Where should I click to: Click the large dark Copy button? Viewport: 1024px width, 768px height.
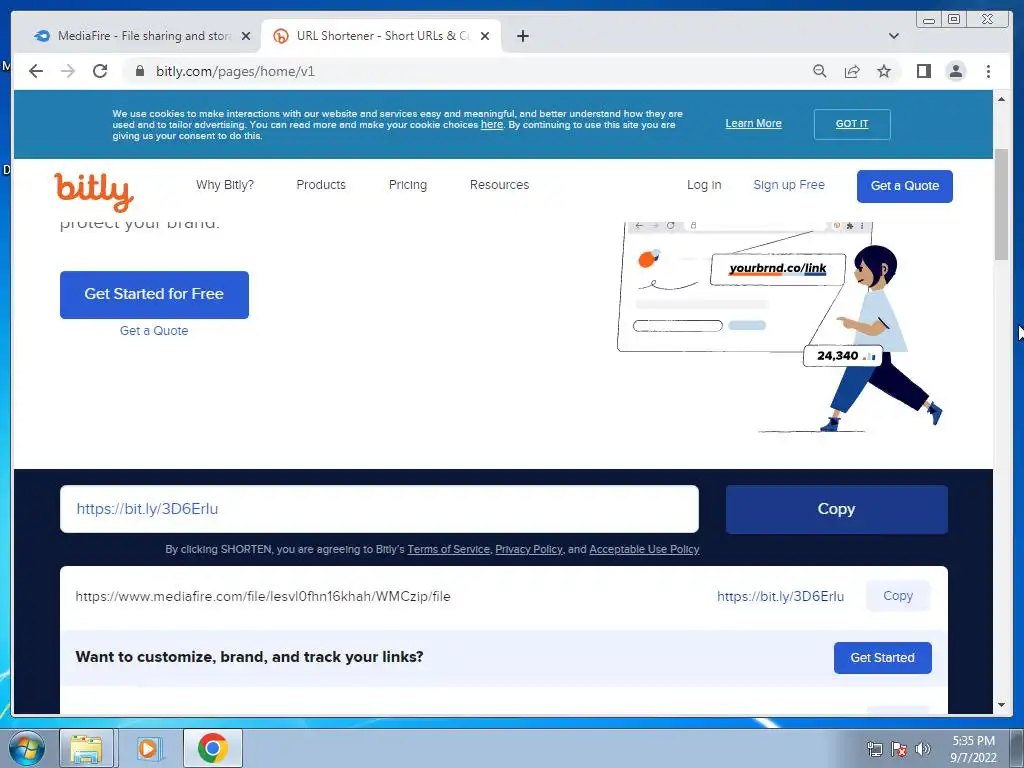coord(836,509)
